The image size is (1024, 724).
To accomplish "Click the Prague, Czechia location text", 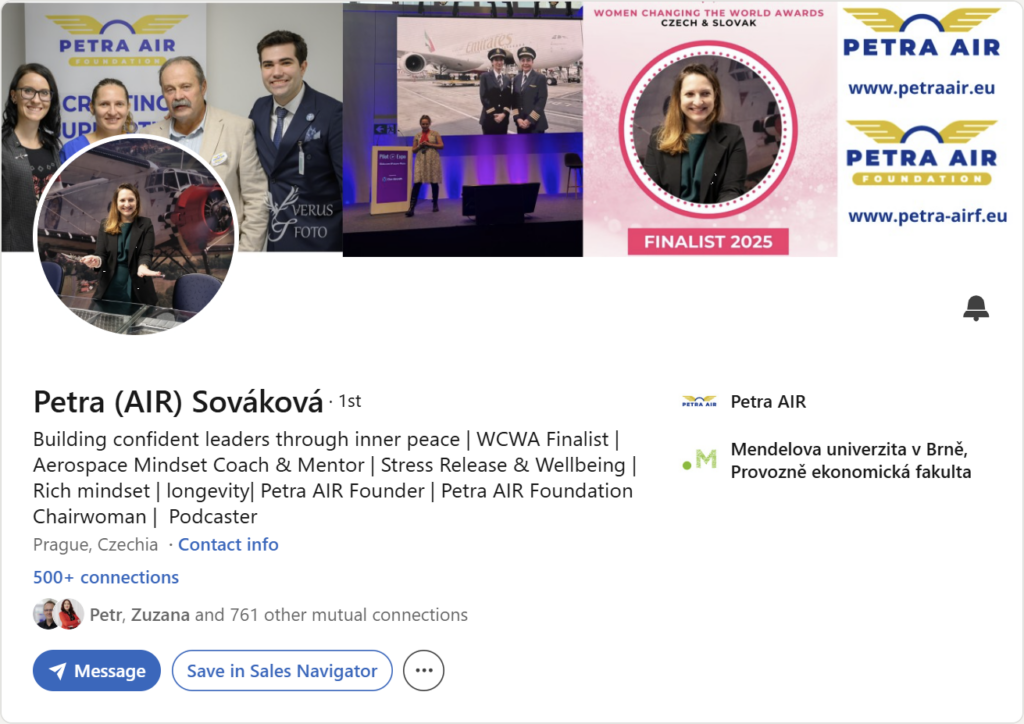I will [95, 544].
